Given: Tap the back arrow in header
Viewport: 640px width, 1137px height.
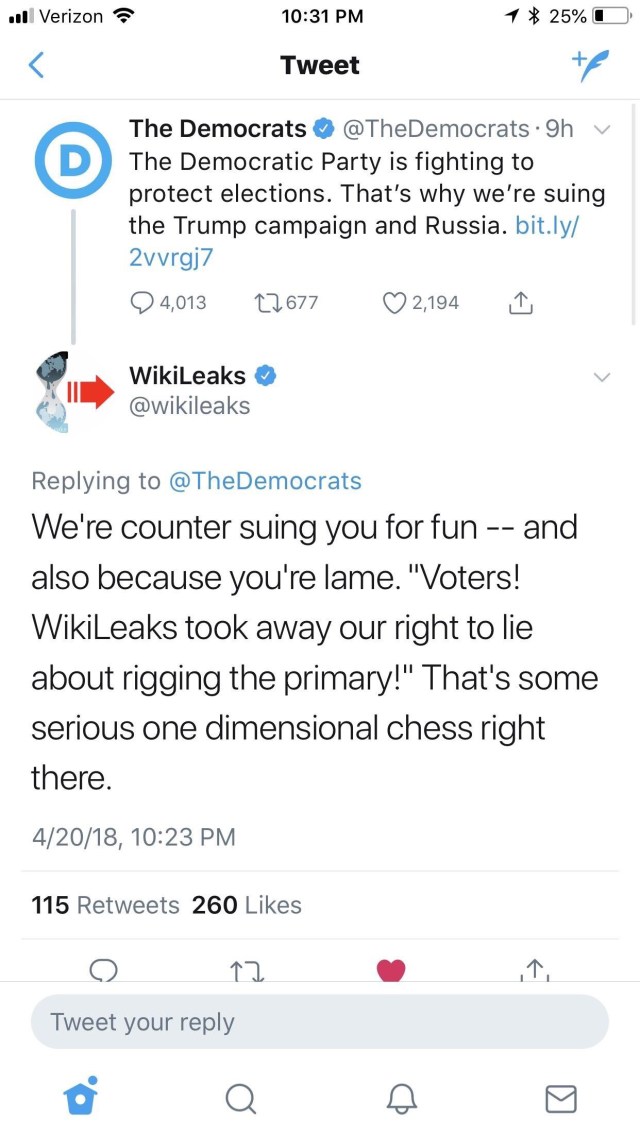Looking at the screenshot, I should [x=37, y=66].
